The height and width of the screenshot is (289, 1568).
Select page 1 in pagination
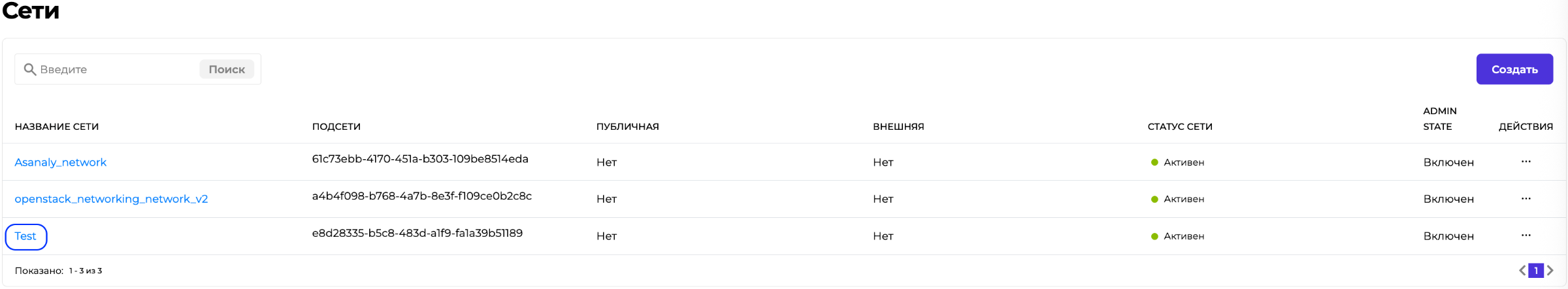tap(1536, 271)
